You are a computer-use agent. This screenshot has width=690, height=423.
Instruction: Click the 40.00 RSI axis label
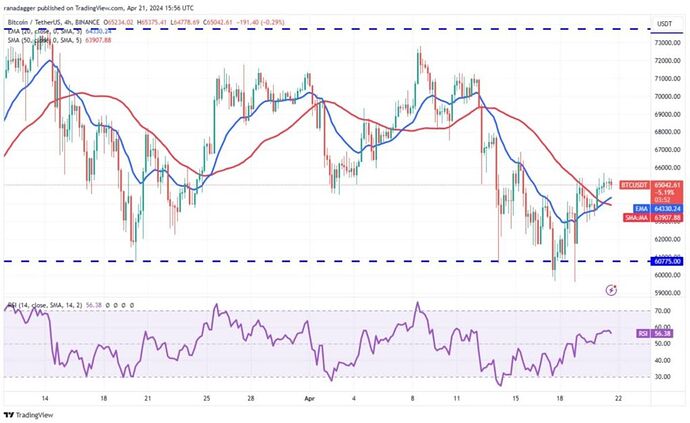click(x=663, y=360)
